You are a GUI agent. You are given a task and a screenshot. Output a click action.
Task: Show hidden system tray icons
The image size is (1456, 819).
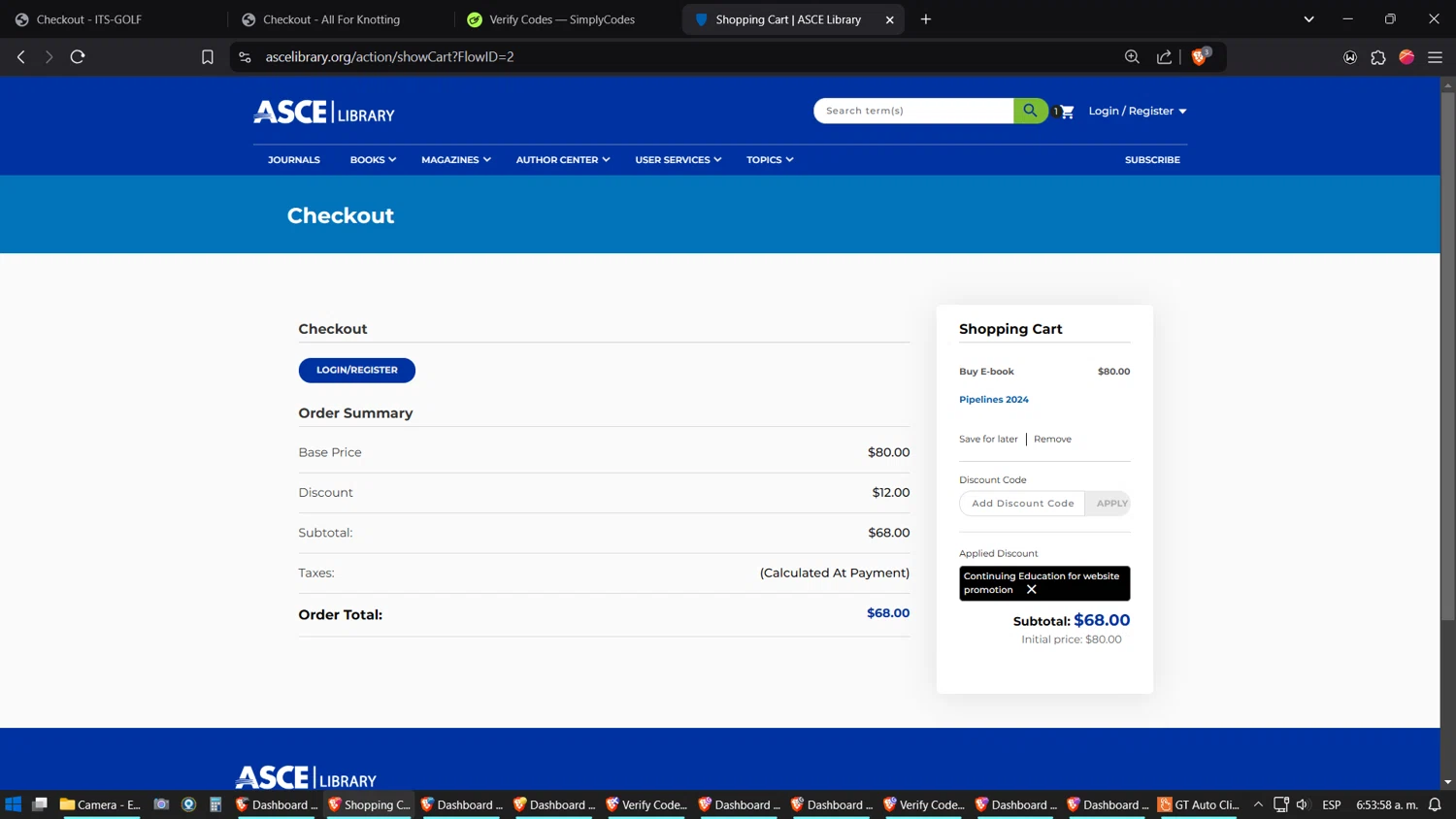pyautogui.click(x=1258, y=804)
